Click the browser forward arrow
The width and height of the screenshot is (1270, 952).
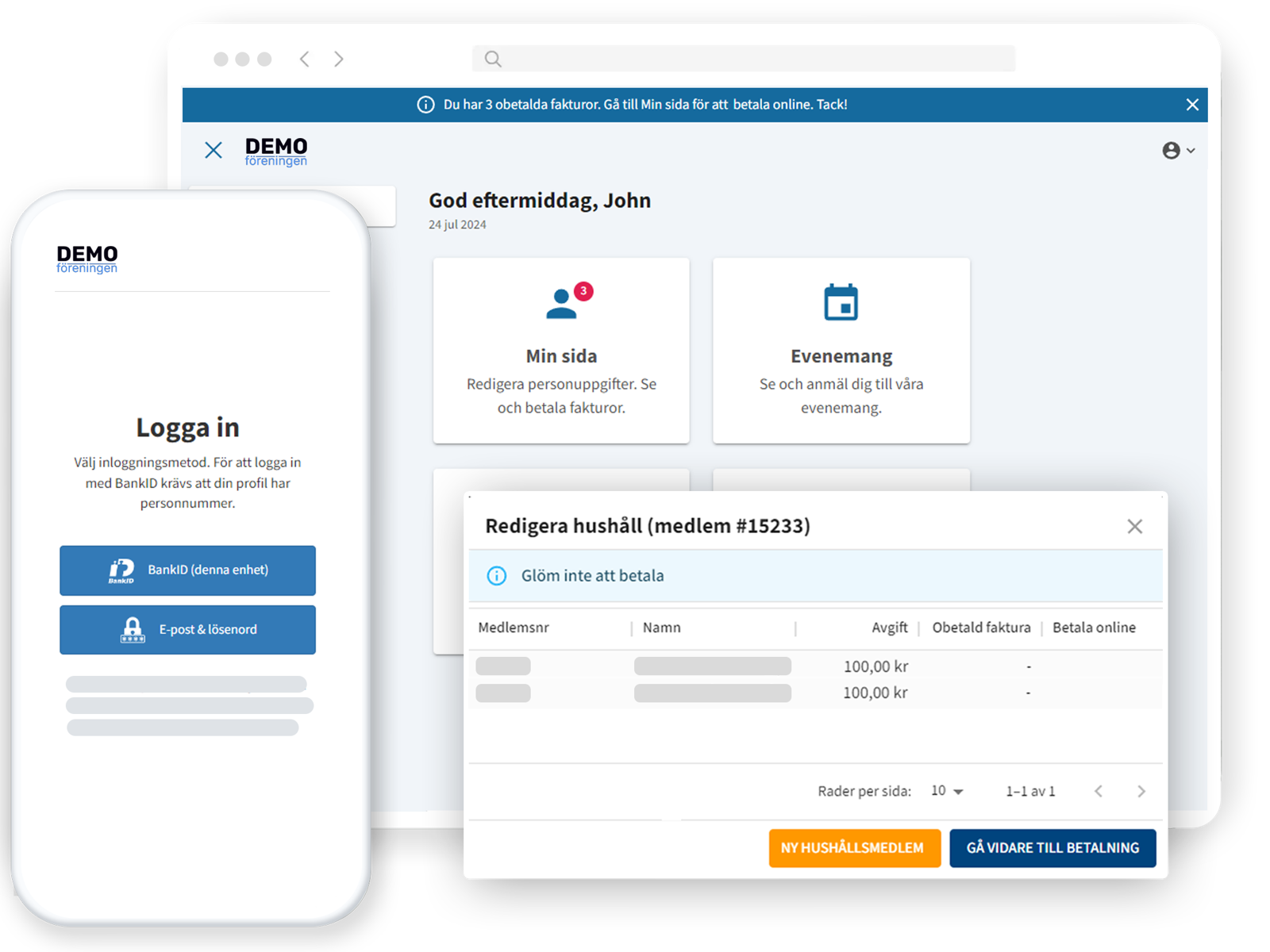tap(339, 59)
